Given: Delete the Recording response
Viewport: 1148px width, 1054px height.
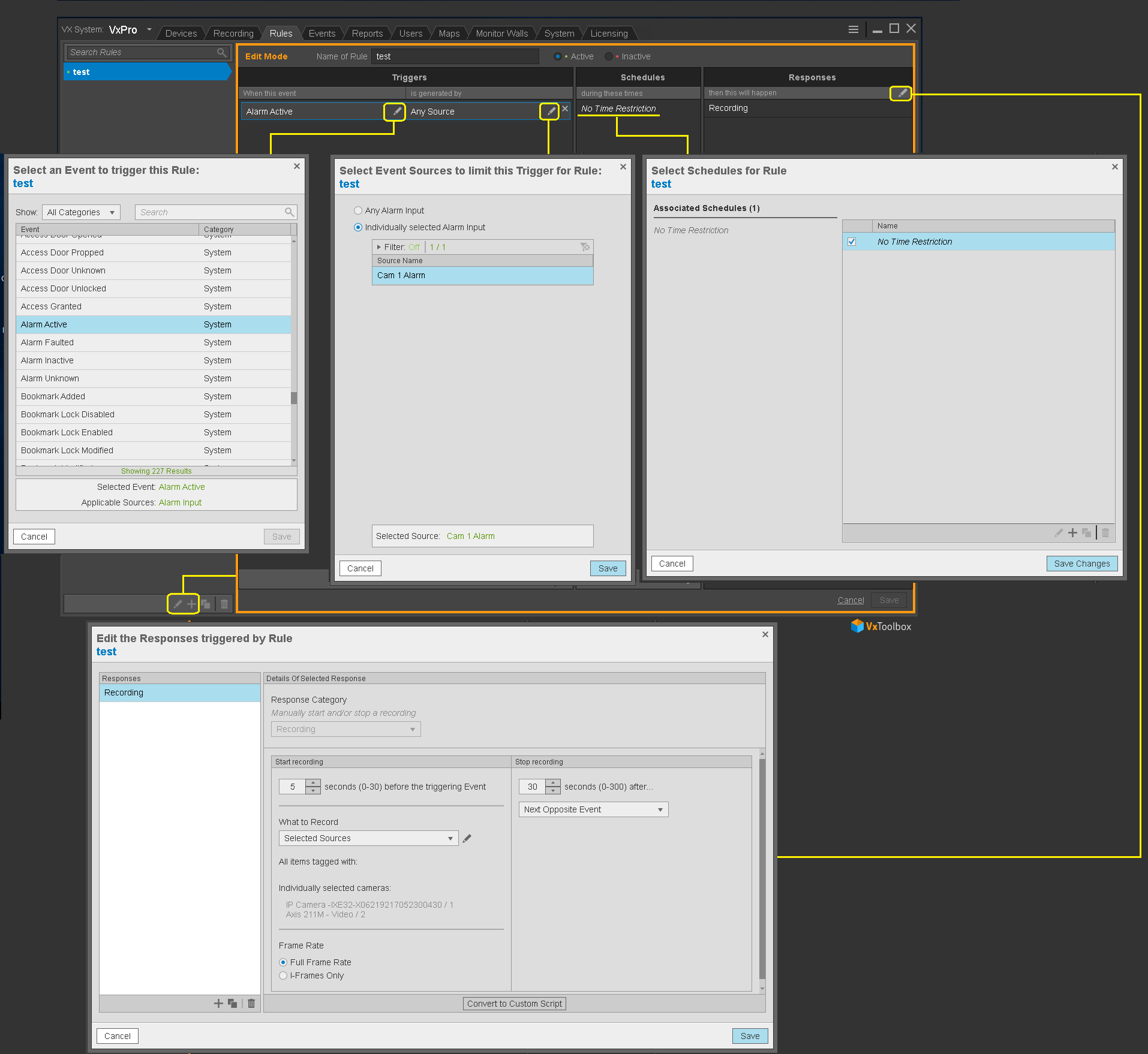Looking at the screenshot, I should pos(251,1003).
